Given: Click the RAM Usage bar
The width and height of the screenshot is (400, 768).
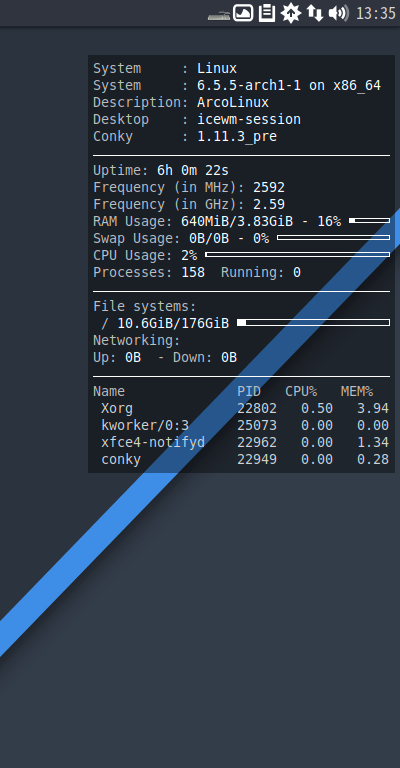Looking at the screenshot, I should pyautogui.click(x=370, y=221).
